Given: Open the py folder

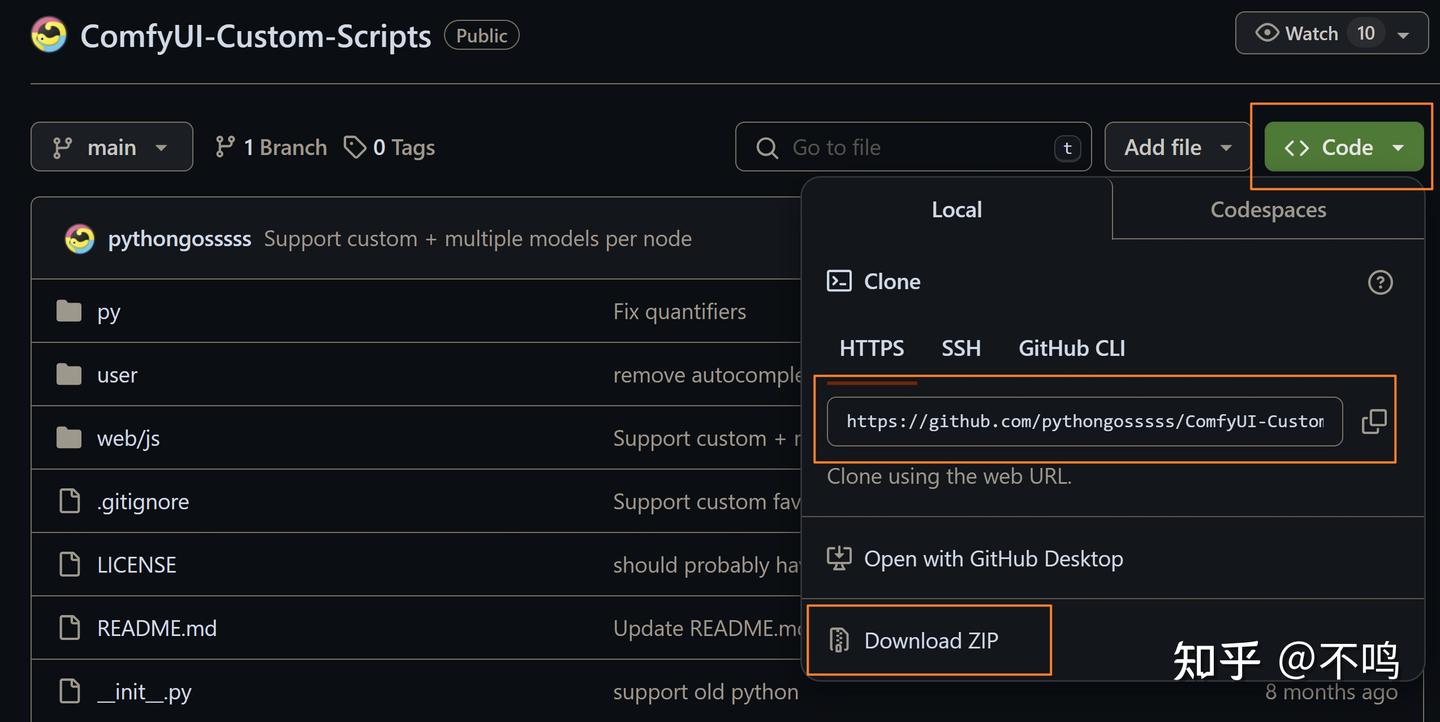Looking at the screenshot, I should (x=108, y=312).
